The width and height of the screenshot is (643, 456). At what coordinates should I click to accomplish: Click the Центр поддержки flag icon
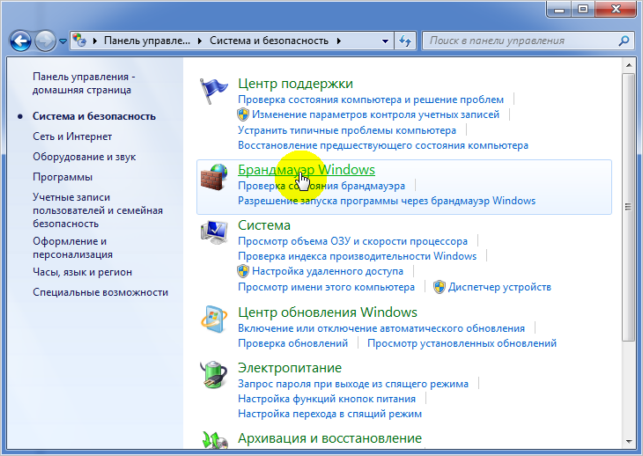point(213,90)
